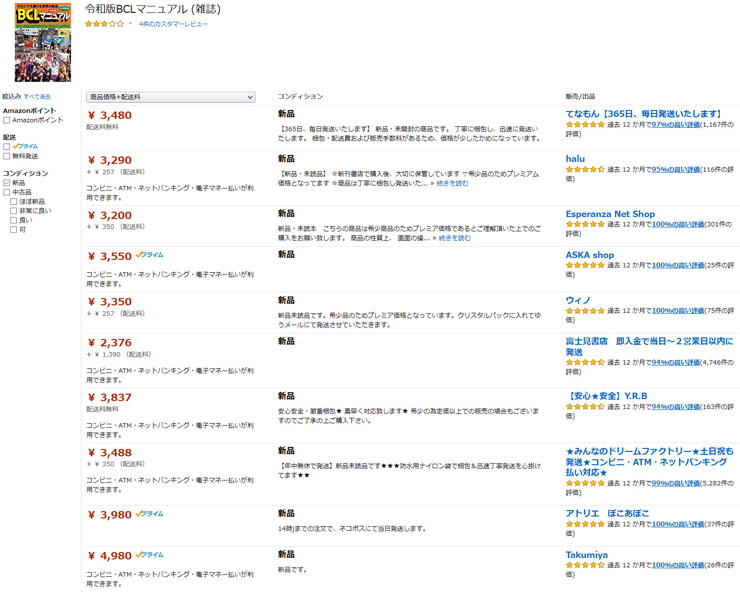Click star rating icons for ウィノ
This screenshot has width=740, height=592.
point(585,311)
